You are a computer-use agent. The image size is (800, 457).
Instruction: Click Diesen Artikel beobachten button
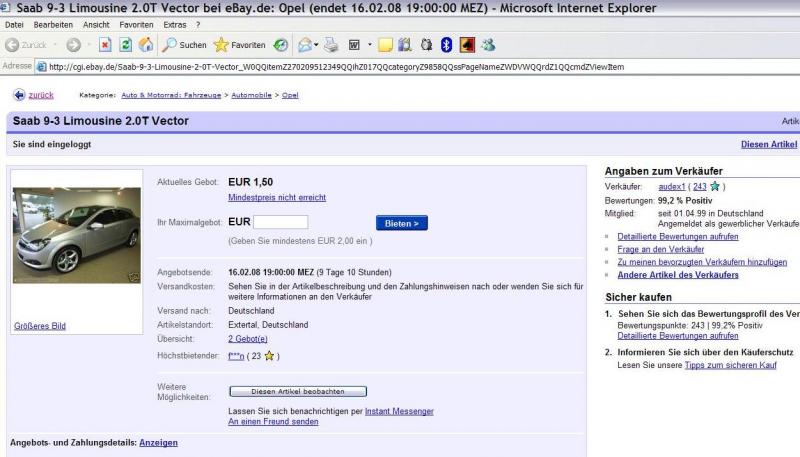point(298,391)
